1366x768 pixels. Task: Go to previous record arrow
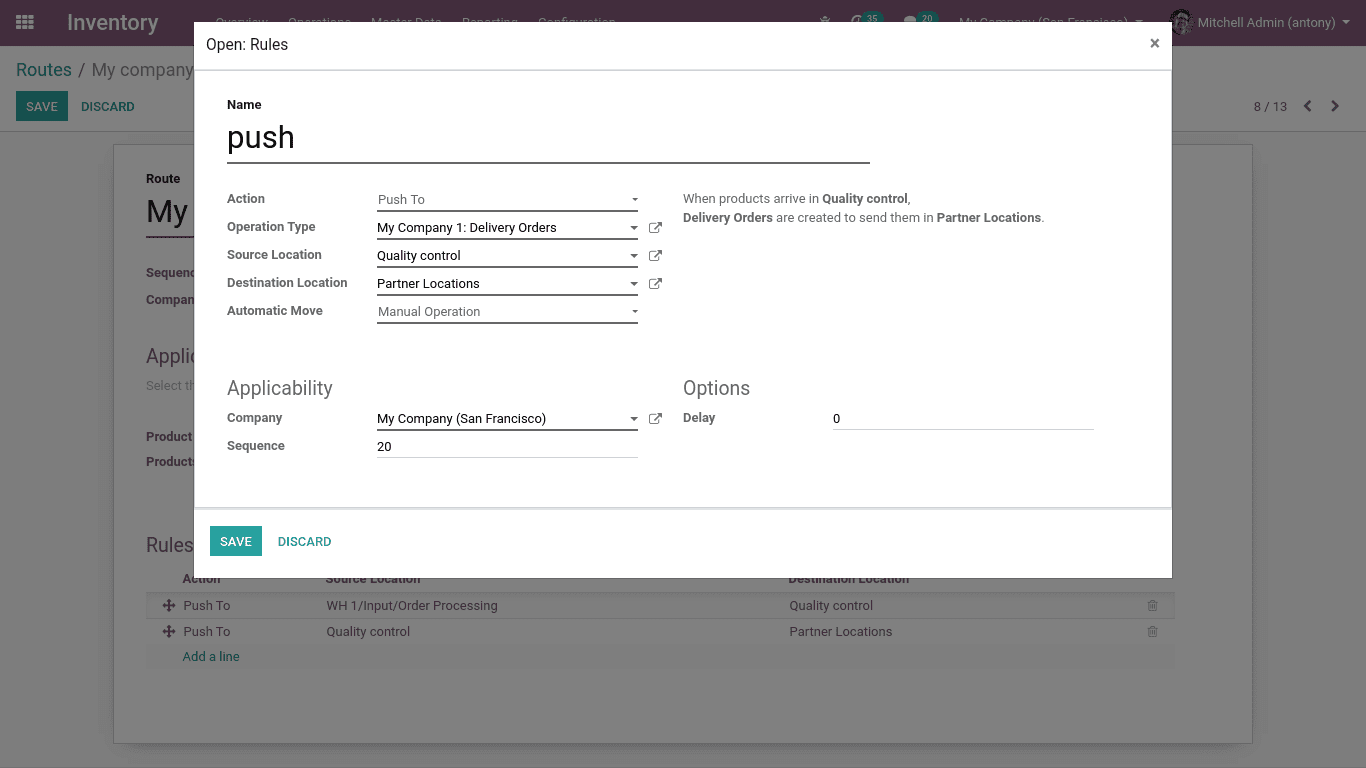click(x=1307, y=106)
